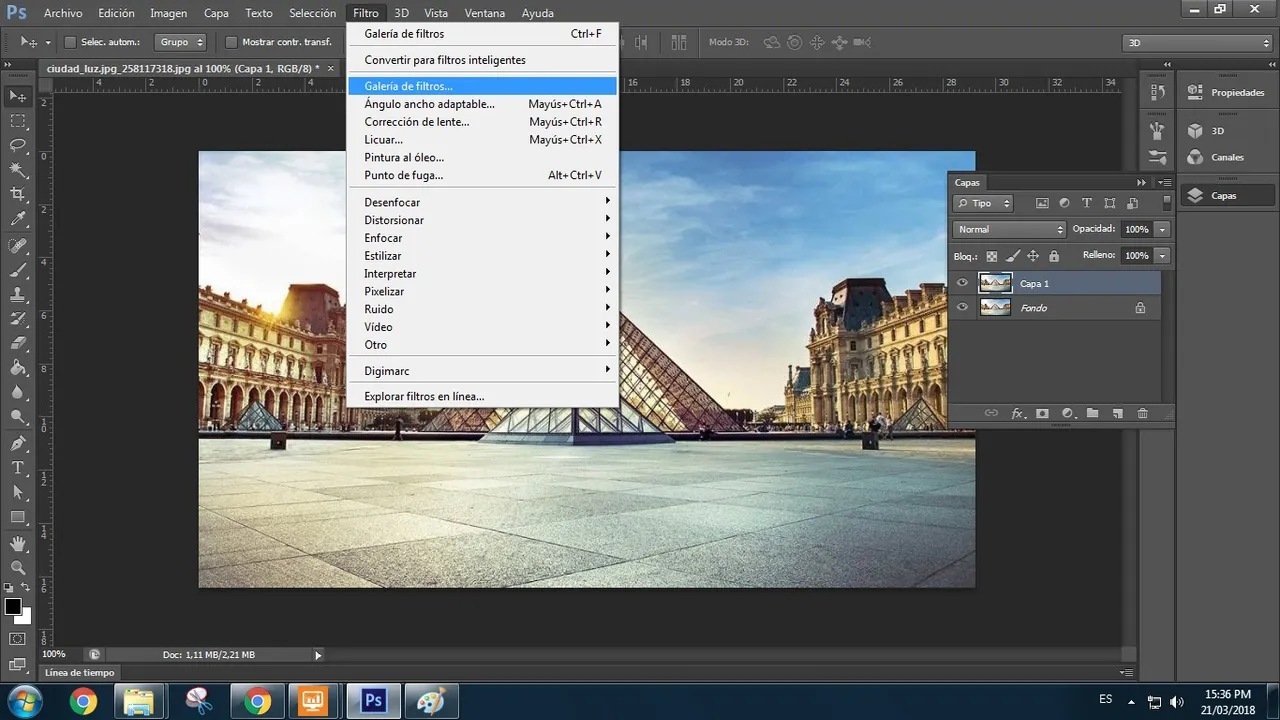Open the Propiedades panel button
The height and width of the screenshot is (720, 1280).
click(x=1226, y=92)
